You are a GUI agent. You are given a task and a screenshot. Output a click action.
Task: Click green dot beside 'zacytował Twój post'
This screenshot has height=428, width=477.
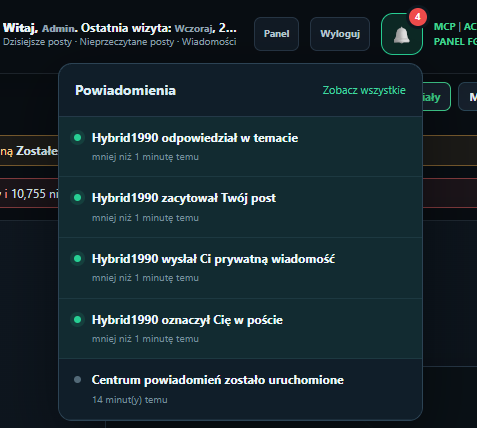pos(78,198)
